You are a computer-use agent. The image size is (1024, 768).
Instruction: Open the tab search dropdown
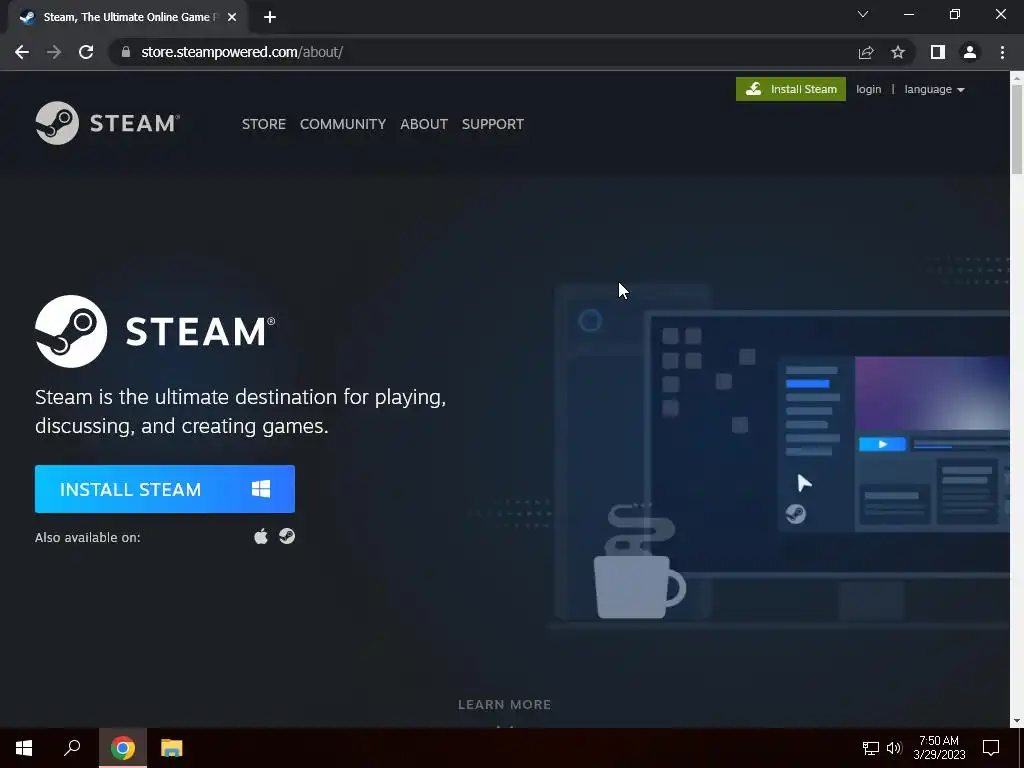(863, 14)
